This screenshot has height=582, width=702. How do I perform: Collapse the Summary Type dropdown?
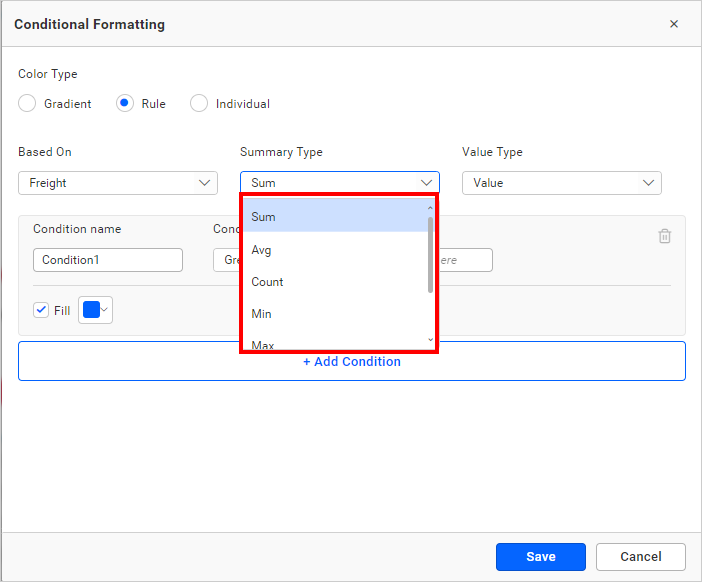click(x=339, y=183)
